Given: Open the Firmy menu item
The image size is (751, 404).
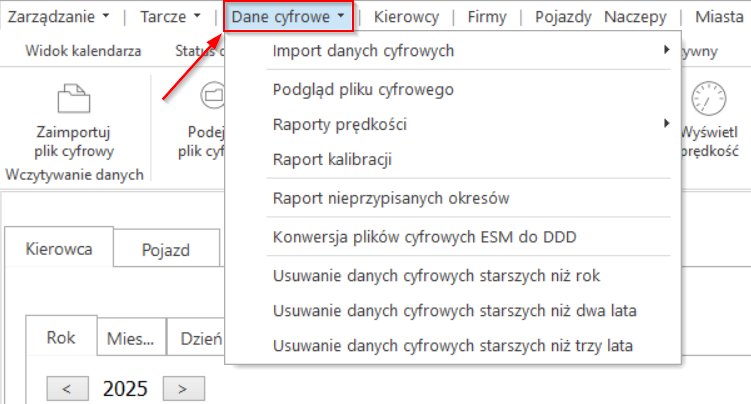Looking at the screenshot, I should [x=487, y=17].
